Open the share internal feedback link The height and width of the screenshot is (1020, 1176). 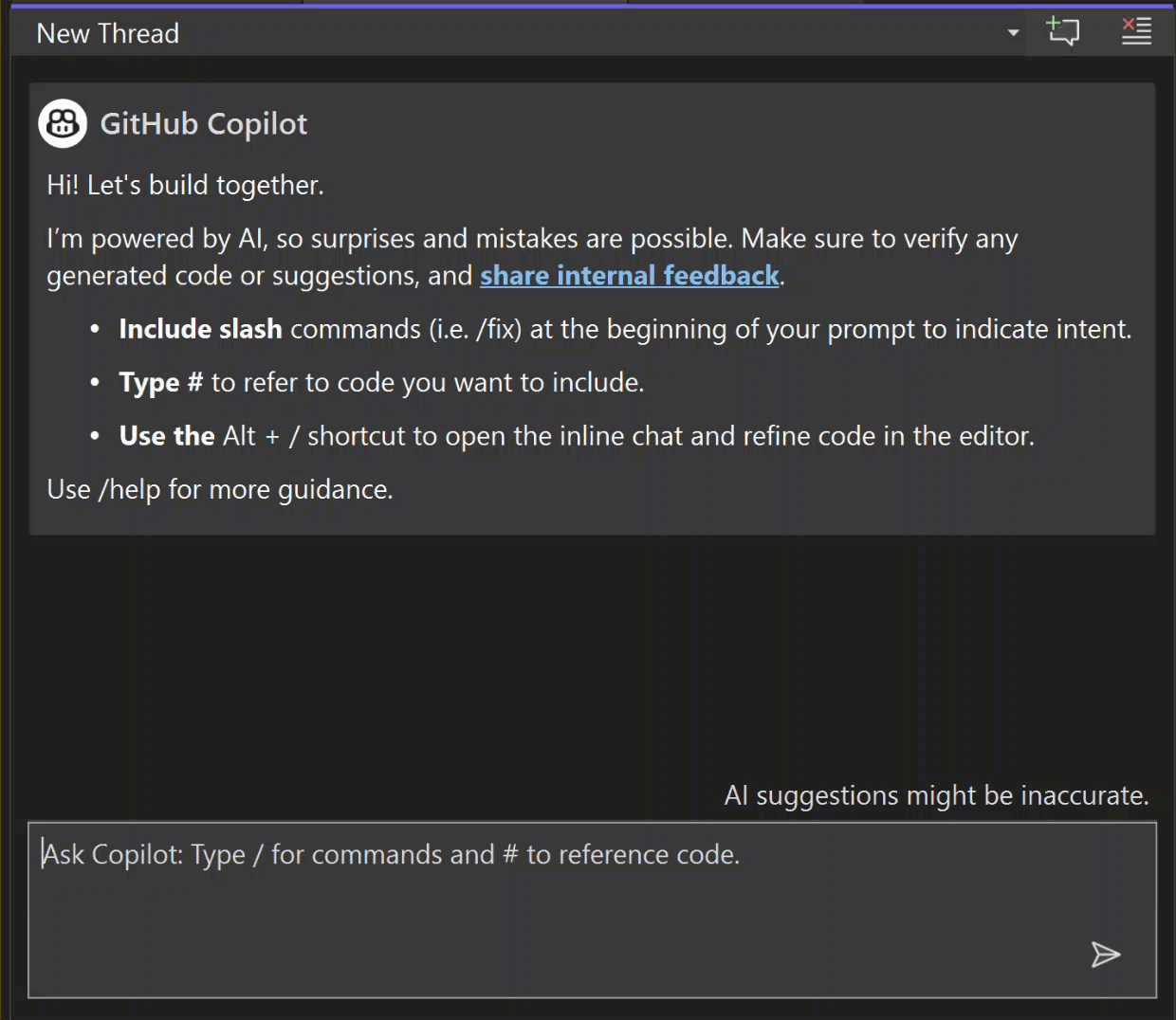[629, 276]
